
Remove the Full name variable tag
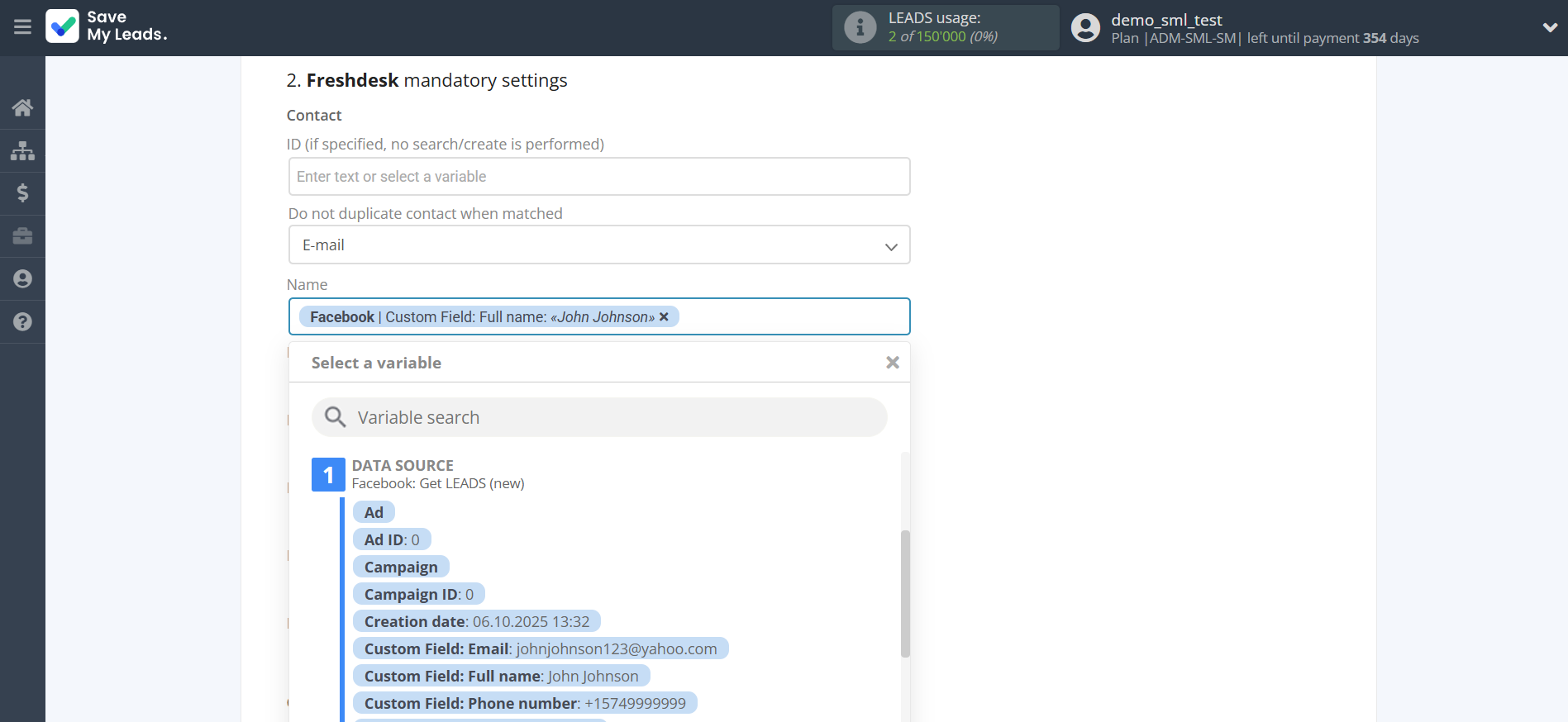coord(664,317)
